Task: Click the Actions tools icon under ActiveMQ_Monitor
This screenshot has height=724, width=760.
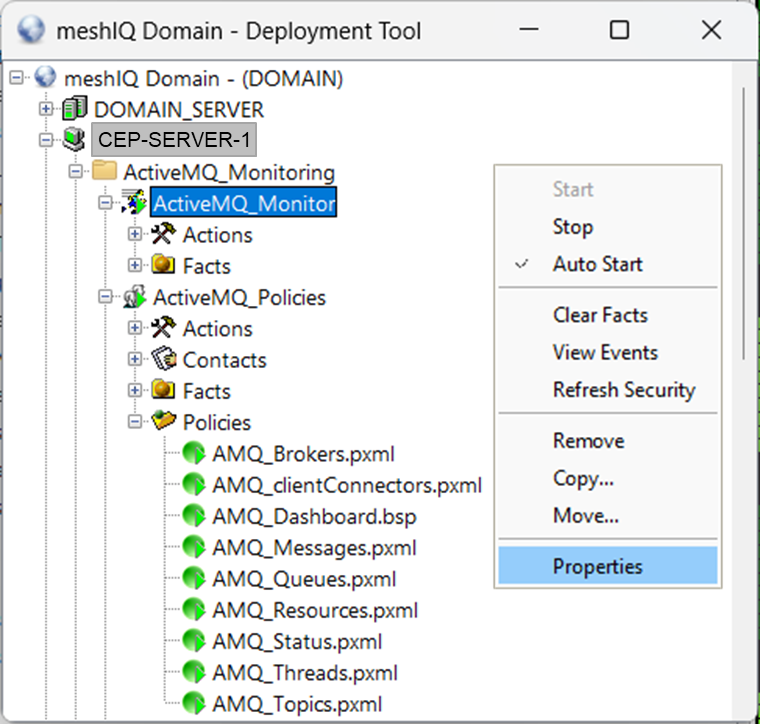Action: (163, 234)
